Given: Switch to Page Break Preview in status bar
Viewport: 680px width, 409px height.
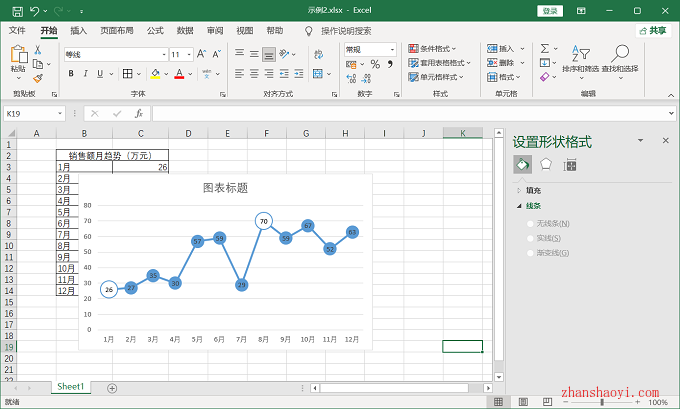Looking at the screenshot, I should 547,402.
